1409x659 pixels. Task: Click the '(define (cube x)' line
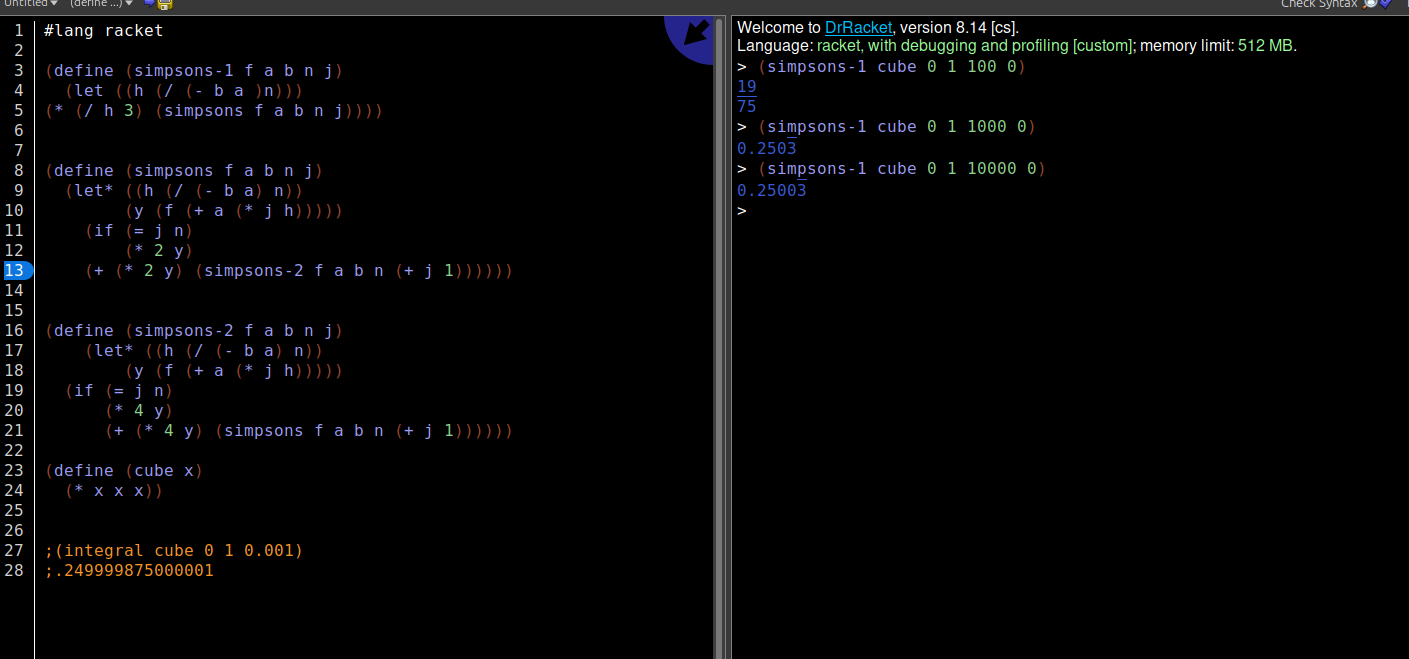(124, 470)
